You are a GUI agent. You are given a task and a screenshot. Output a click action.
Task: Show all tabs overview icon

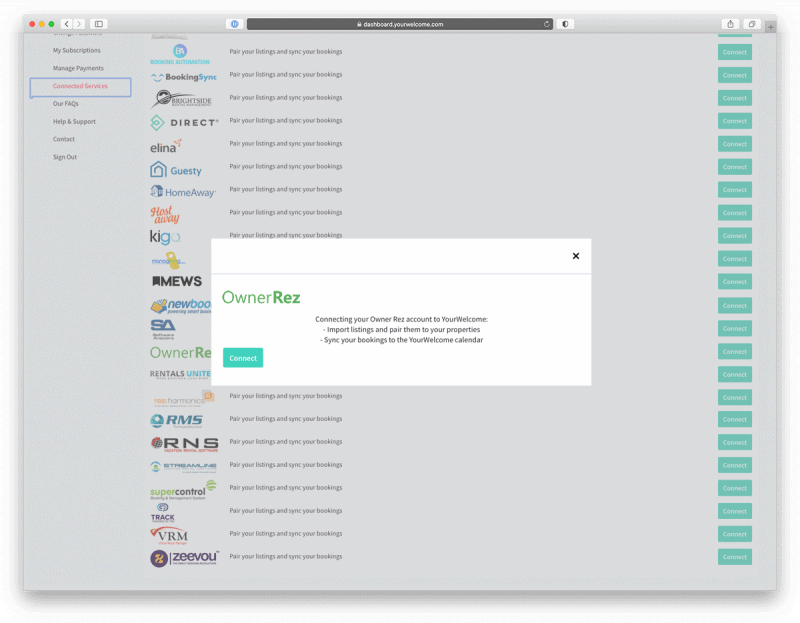point(753,24)
